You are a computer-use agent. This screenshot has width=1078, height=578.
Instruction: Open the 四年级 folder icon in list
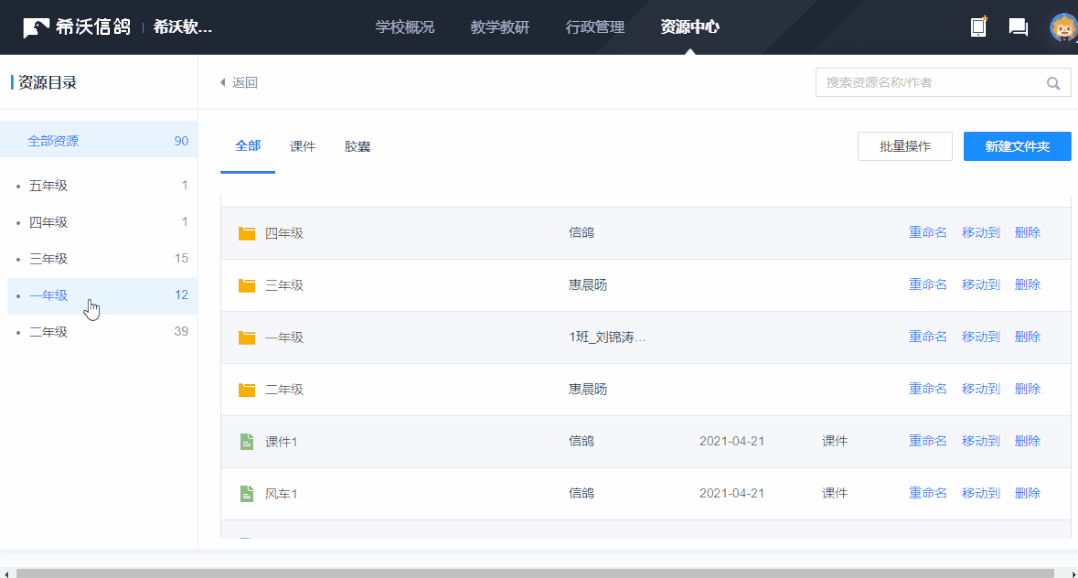[247, 233]
